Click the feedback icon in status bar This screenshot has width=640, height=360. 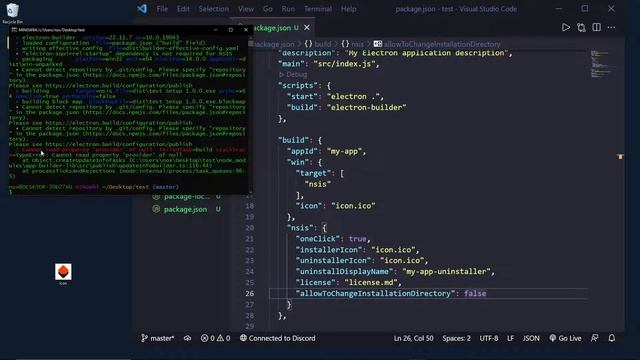point(594,338)
